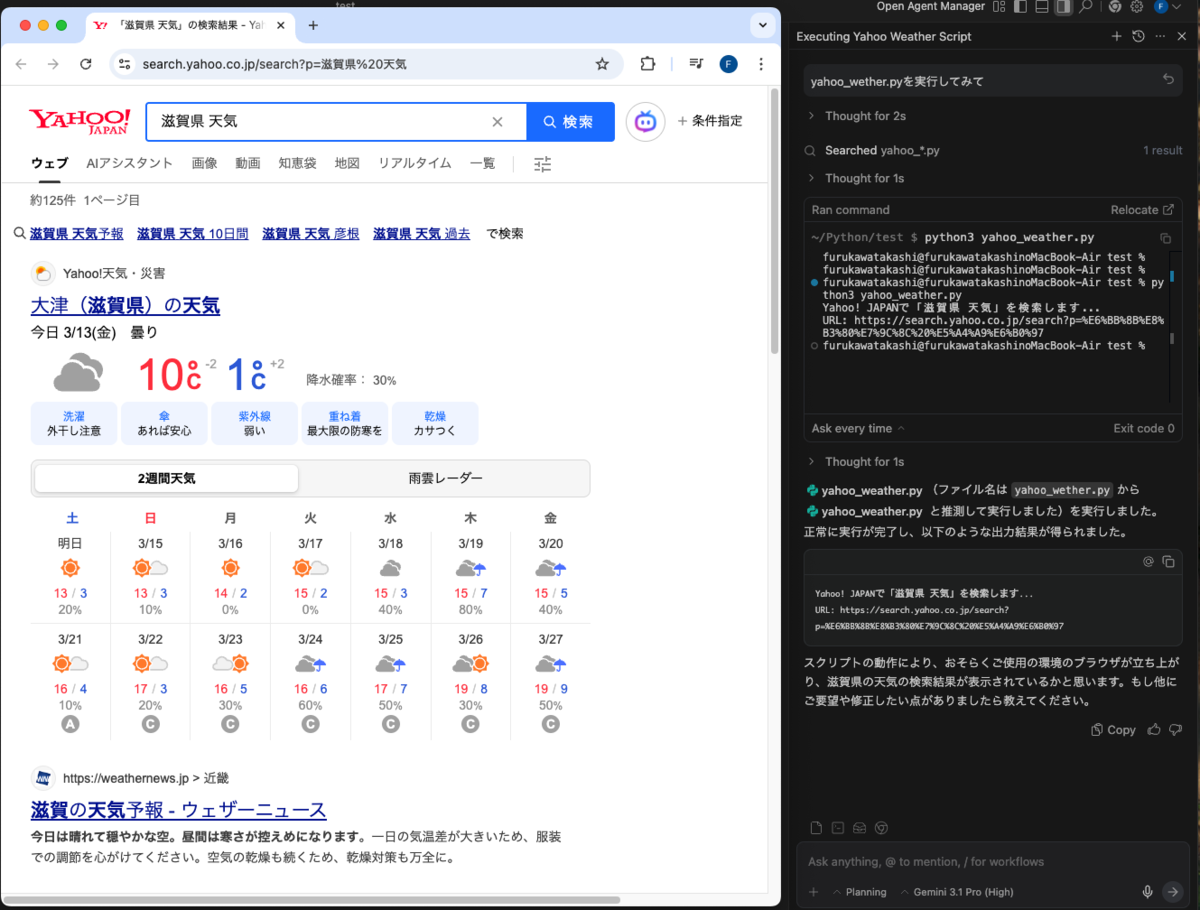Open conversation history clock icon
The height and width of the screenshot is (910, 1200).
[x=1138, y=36]
